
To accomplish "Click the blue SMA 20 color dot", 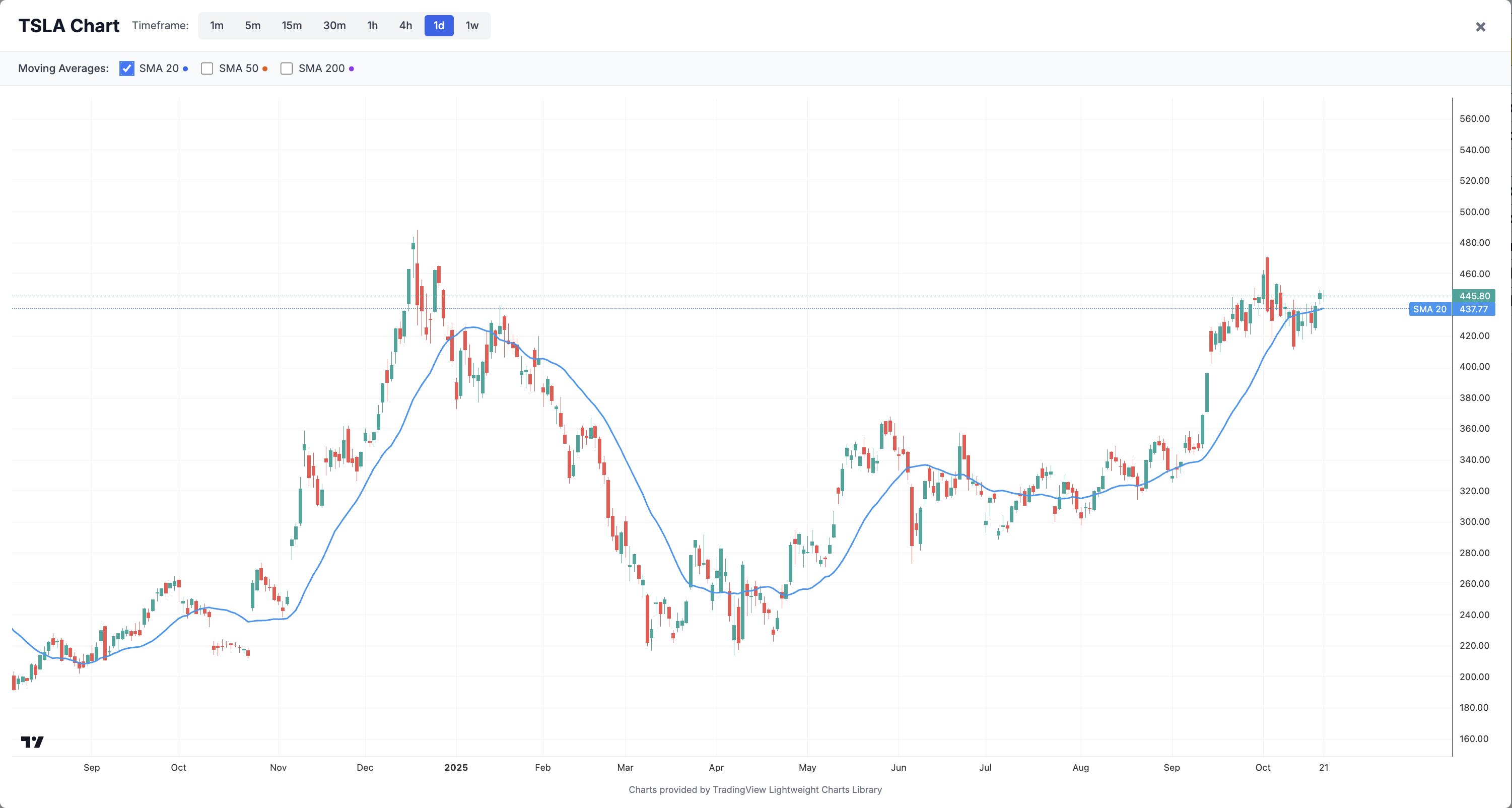I will 185,69.
